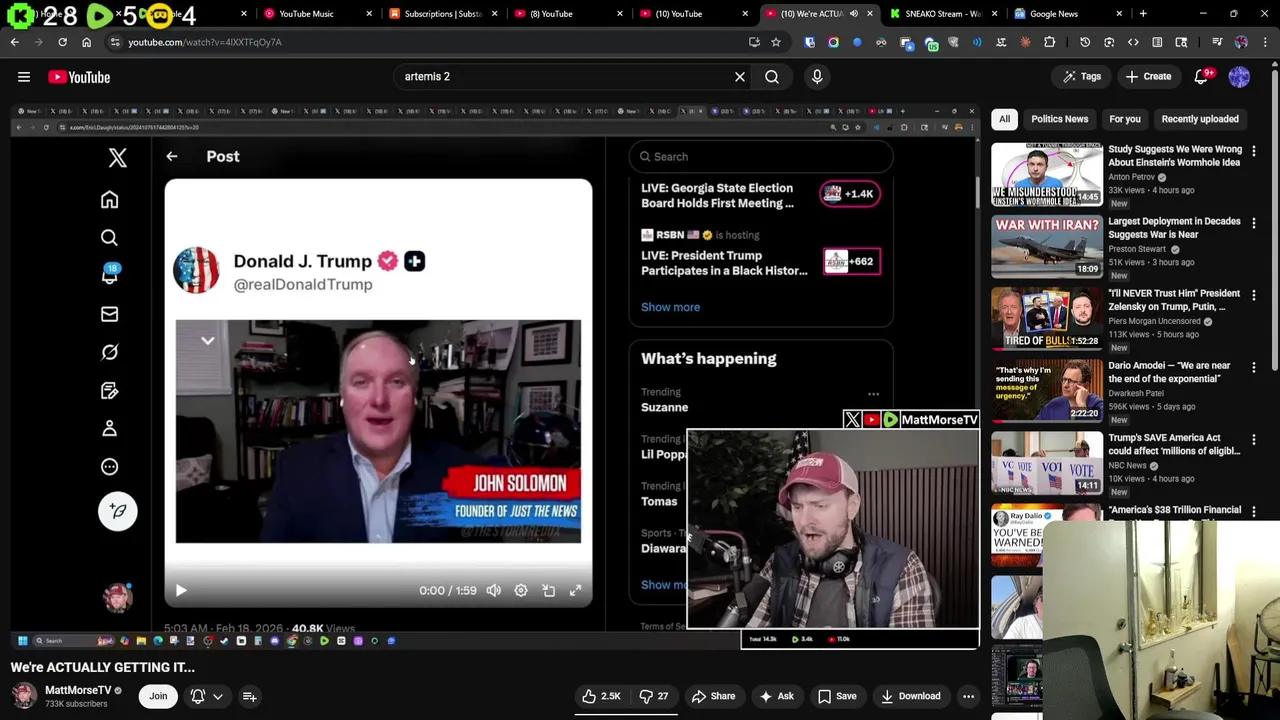Compose a new X post
1280x720 pixels.
117,511
